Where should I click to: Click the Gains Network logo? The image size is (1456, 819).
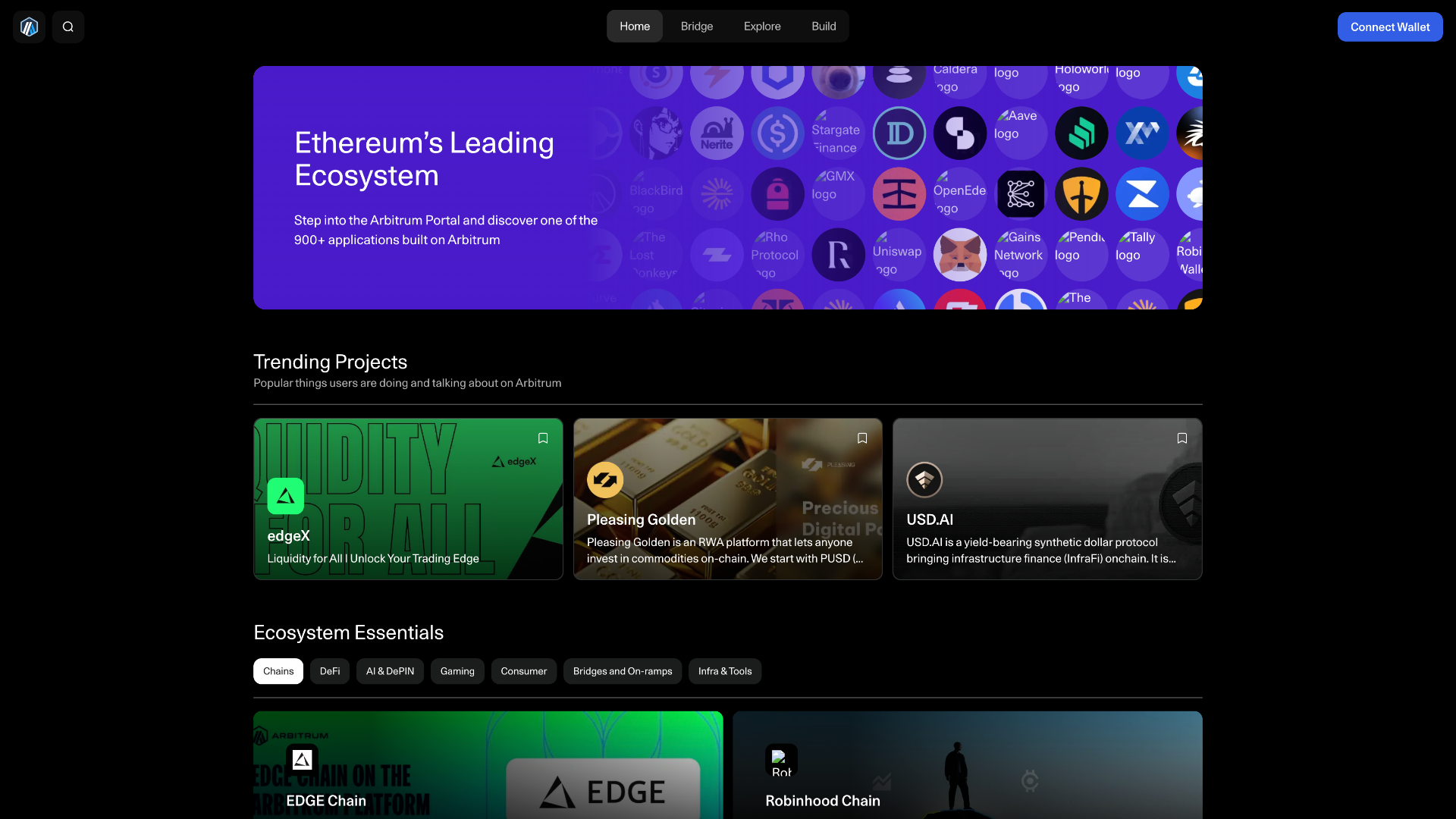[1021, 255]
